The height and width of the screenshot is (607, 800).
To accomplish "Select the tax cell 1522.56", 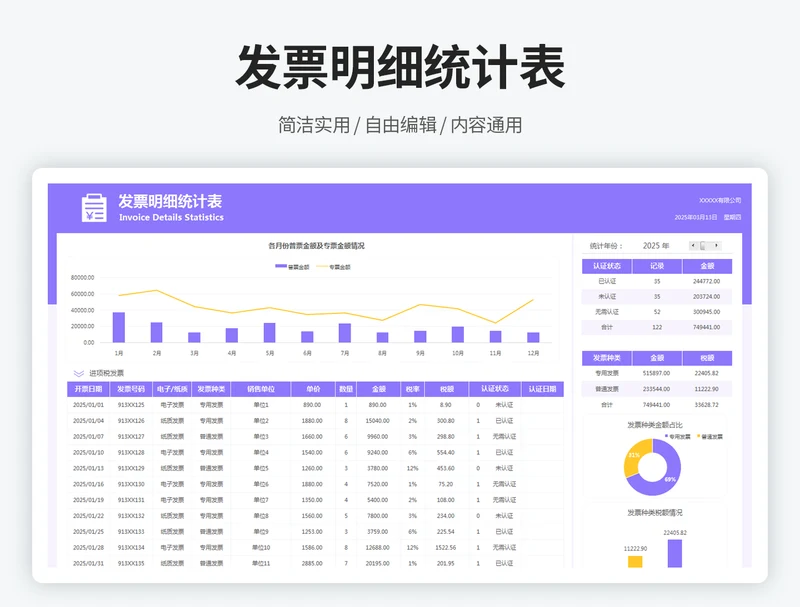I will point(445,547).
